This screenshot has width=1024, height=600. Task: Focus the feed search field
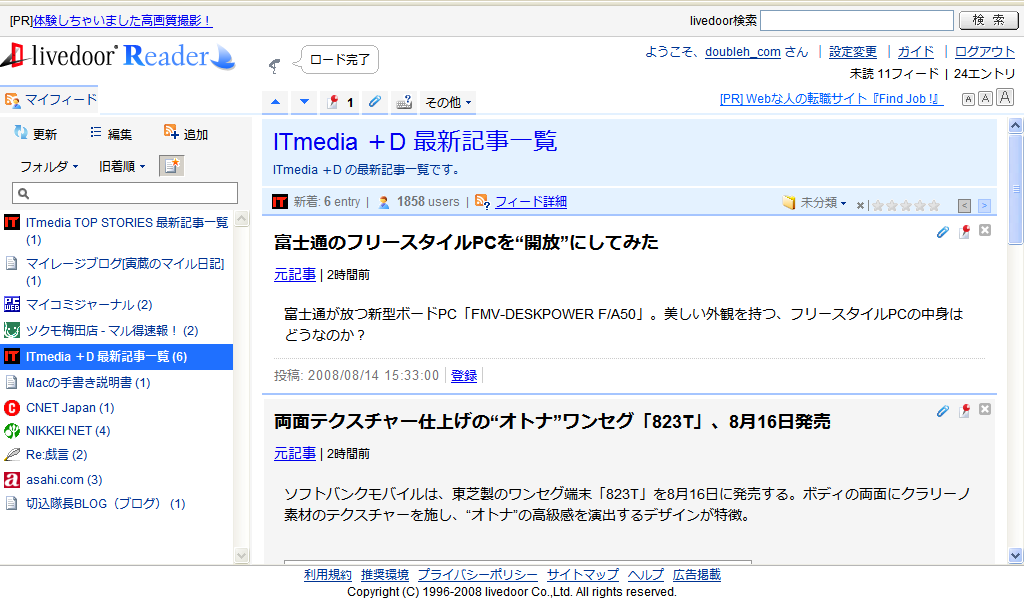click(x=125, y=193)
